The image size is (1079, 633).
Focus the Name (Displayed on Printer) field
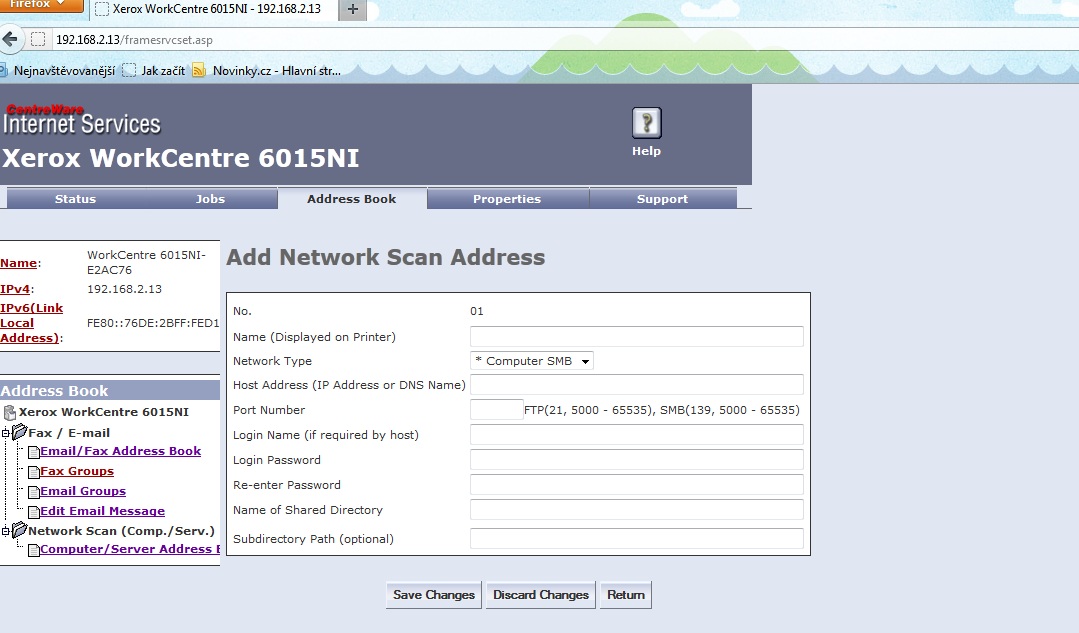[x=637, y=336]
